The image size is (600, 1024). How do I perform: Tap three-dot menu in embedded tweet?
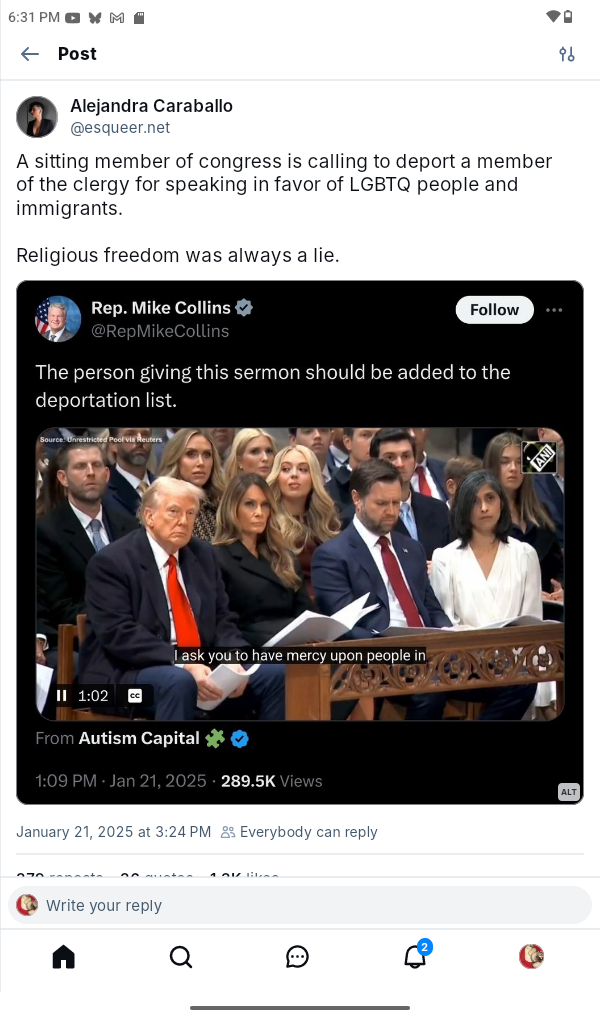554,310
